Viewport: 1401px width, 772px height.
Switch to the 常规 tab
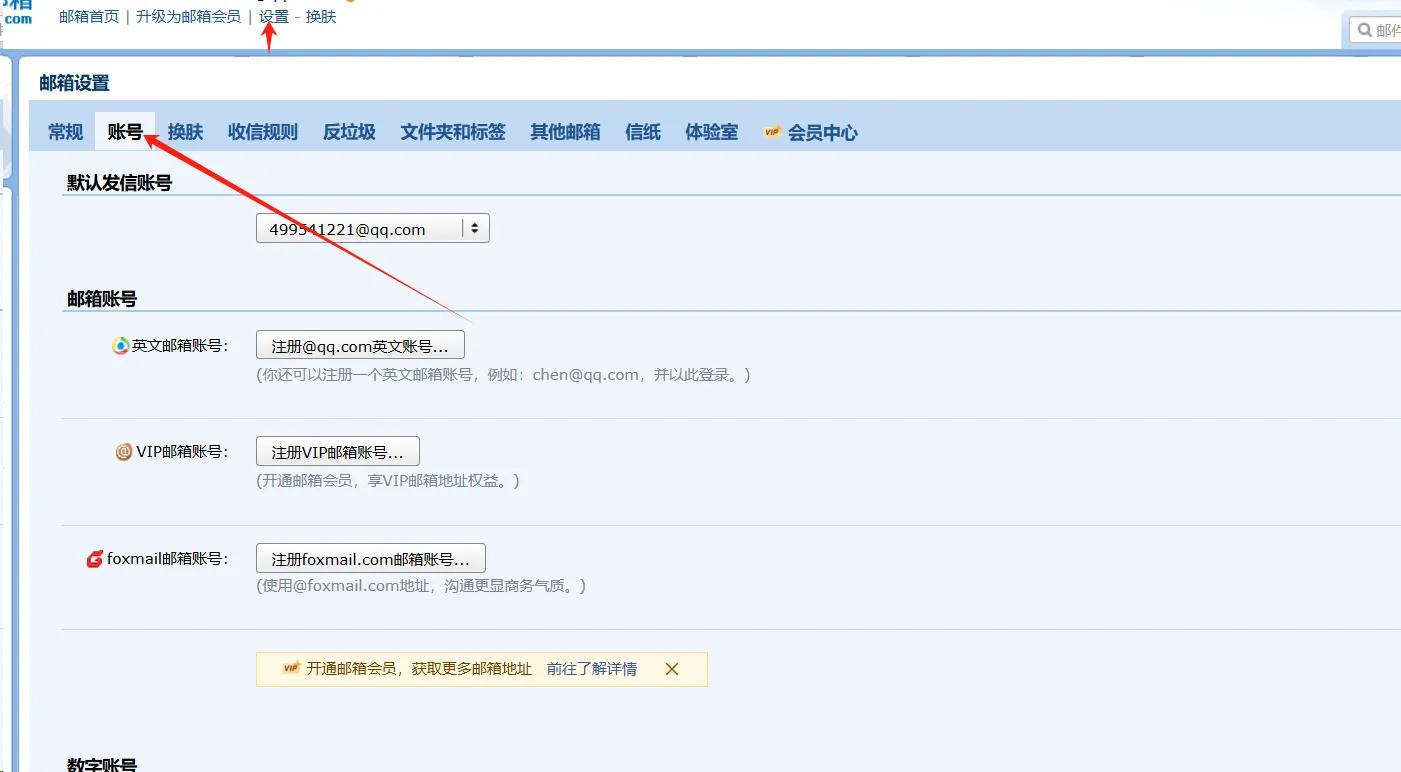66,132
